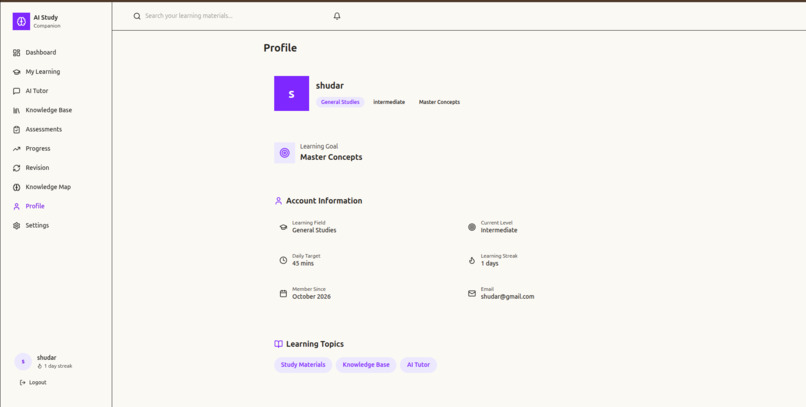Click the small S avatar in sidebar footer
This screenshot has width=806, height=407.
click(x=23, y=362)
